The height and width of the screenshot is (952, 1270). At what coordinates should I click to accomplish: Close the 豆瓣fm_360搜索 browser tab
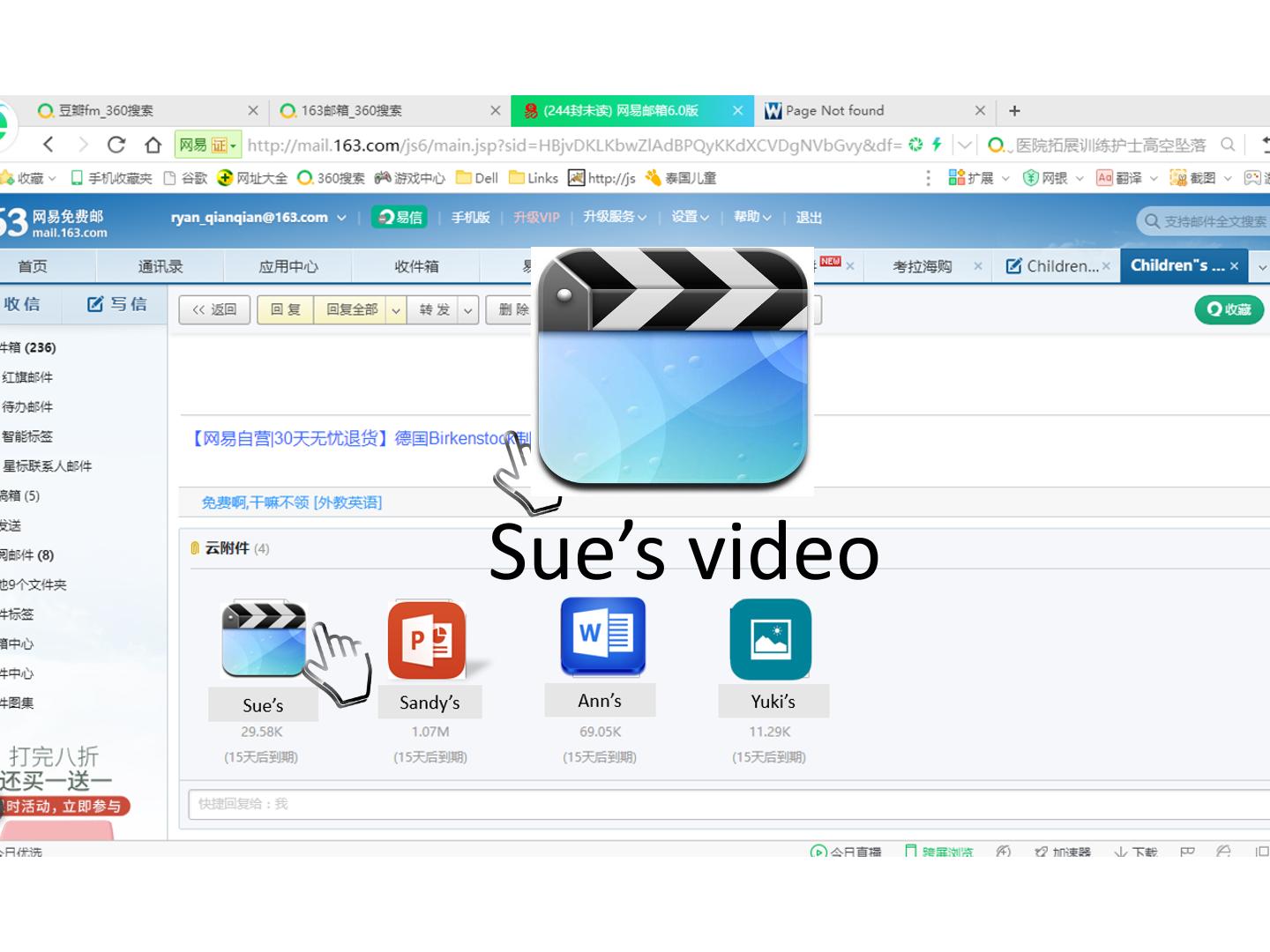point(253,110)
